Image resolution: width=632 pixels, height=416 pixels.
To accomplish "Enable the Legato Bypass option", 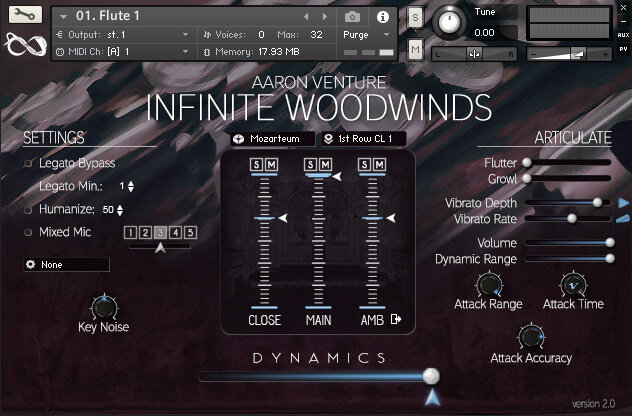I will pyautogui.click(x=30, y=163).
